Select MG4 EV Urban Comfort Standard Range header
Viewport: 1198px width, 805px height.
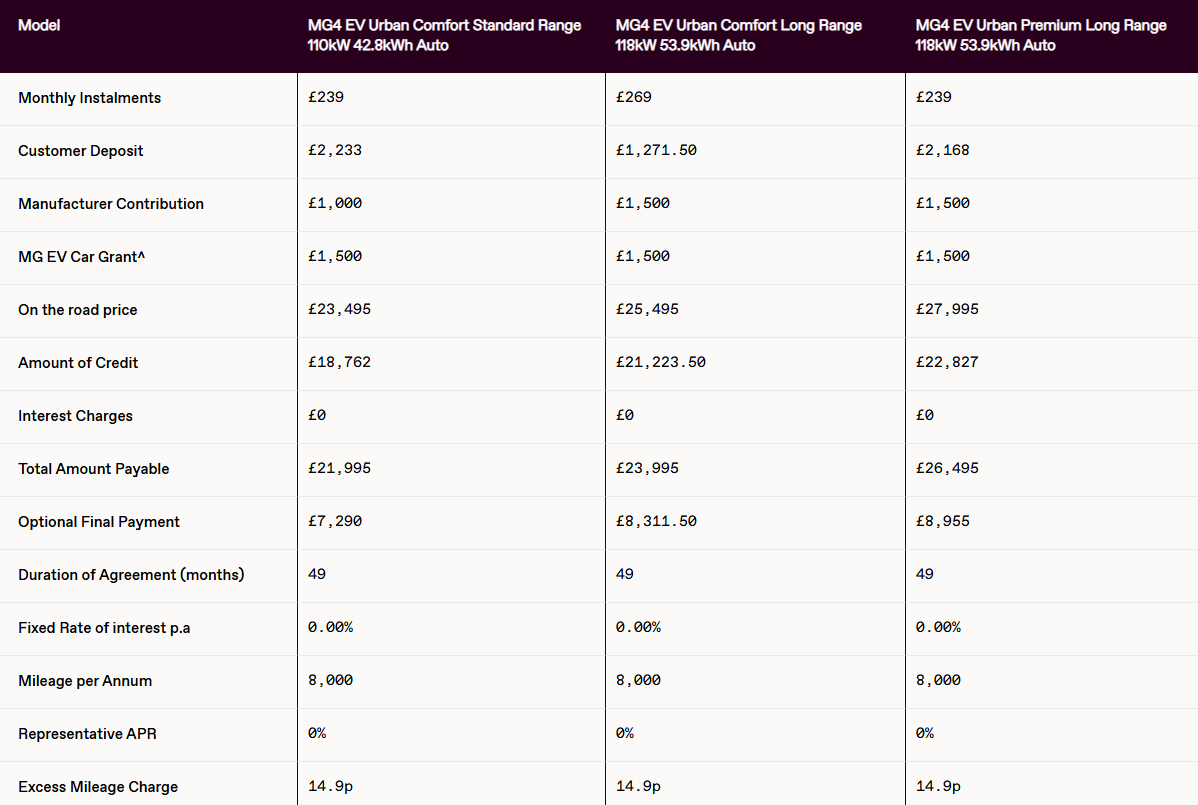click(x=444, y=35)
